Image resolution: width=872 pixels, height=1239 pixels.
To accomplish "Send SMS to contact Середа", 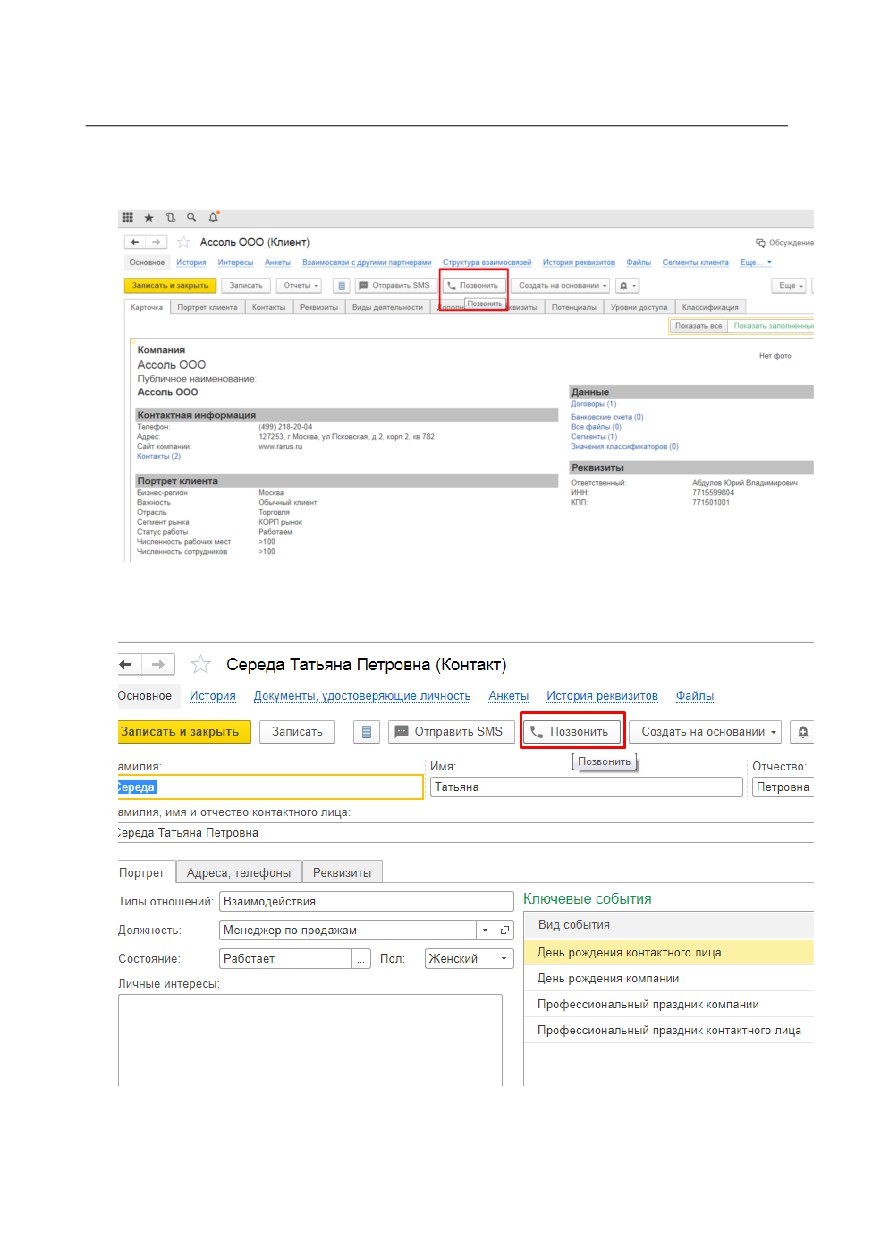I will (451, 732).
